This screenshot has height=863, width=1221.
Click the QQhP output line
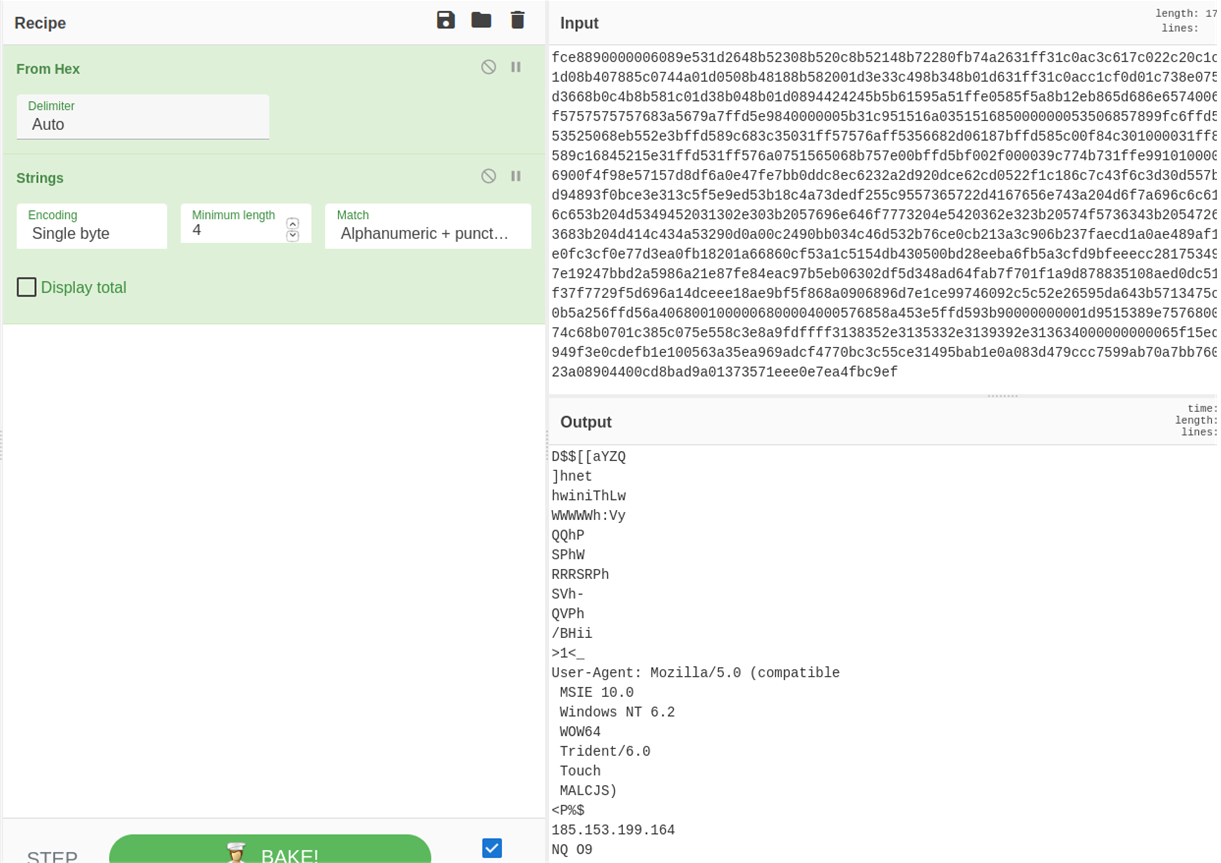pyautogui.click(x=568, y=536)
